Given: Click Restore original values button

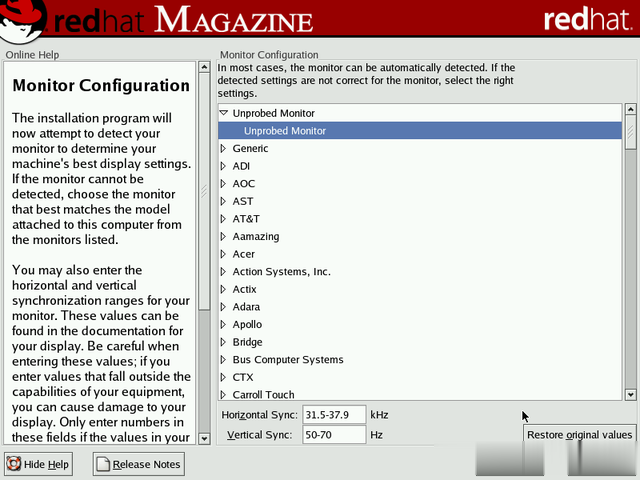Looking at the screenshot, I should 580,435.
